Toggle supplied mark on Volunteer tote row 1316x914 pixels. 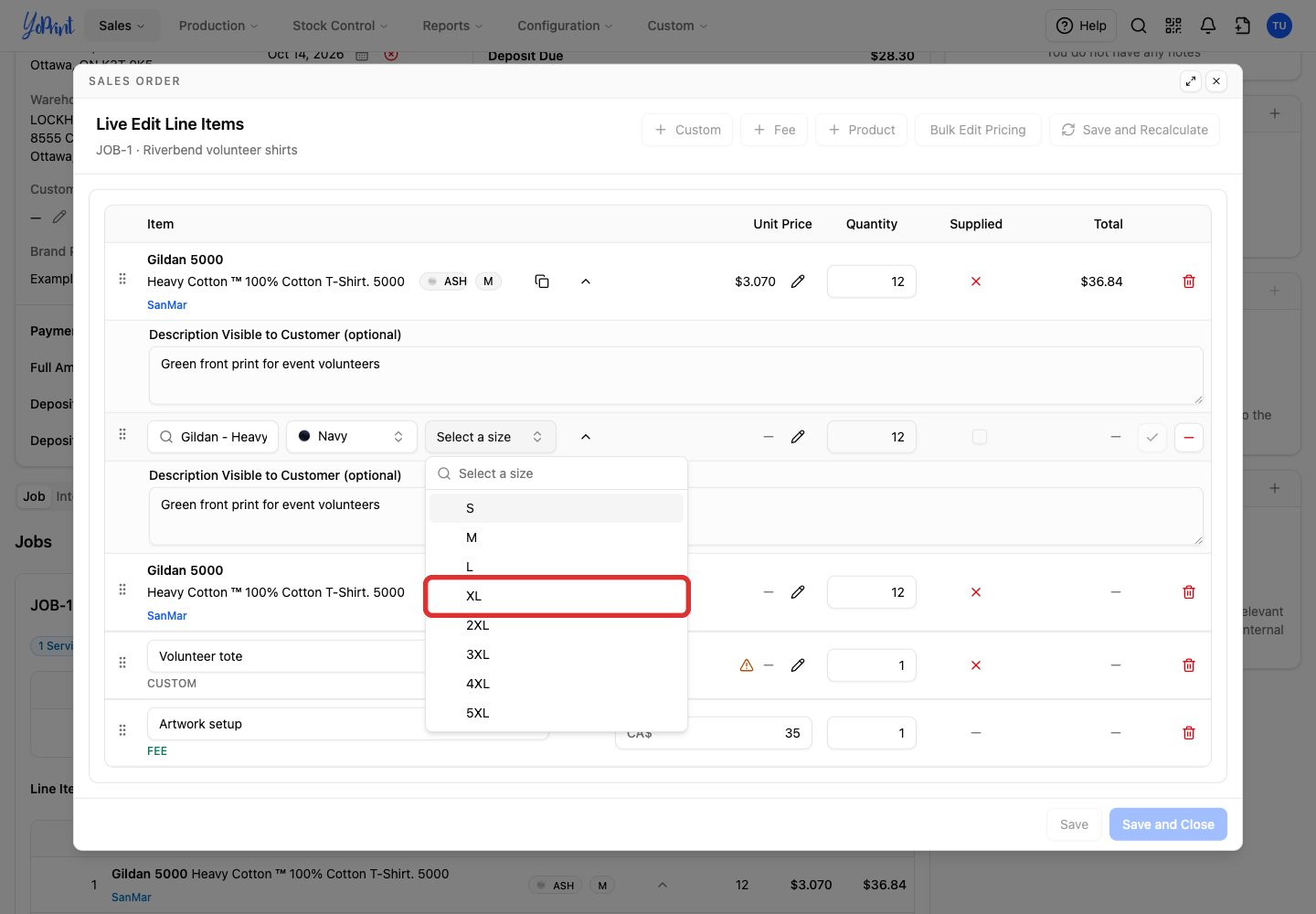tap(976, 665)
